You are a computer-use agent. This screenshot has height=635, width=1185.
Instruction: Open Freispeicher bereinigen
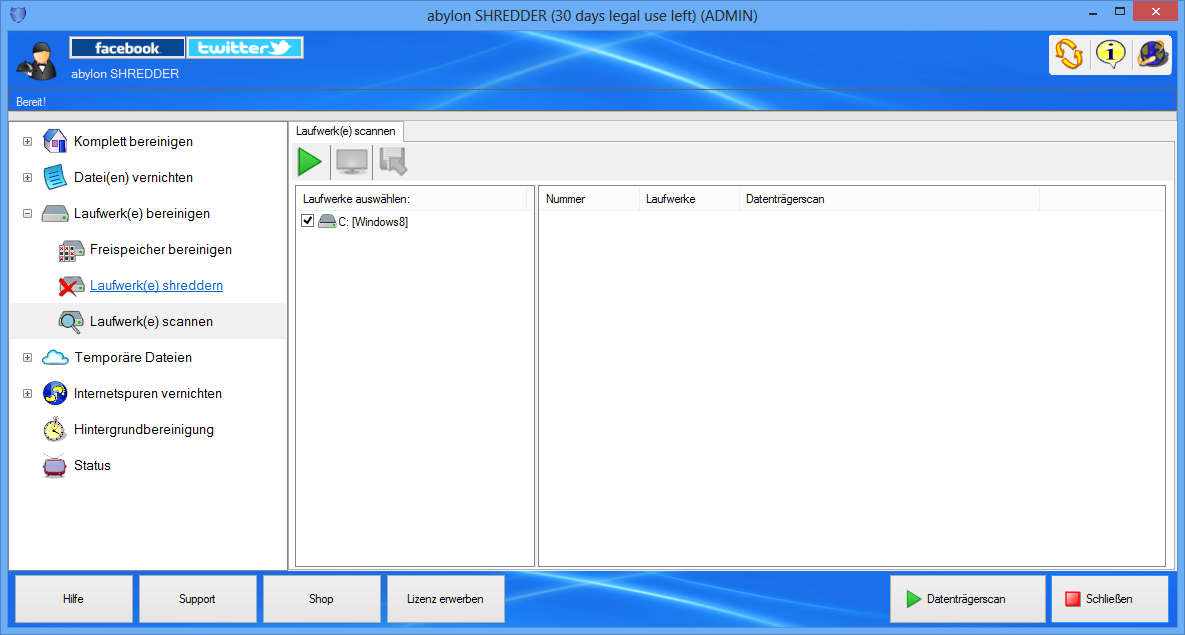(x=161, y=249)
